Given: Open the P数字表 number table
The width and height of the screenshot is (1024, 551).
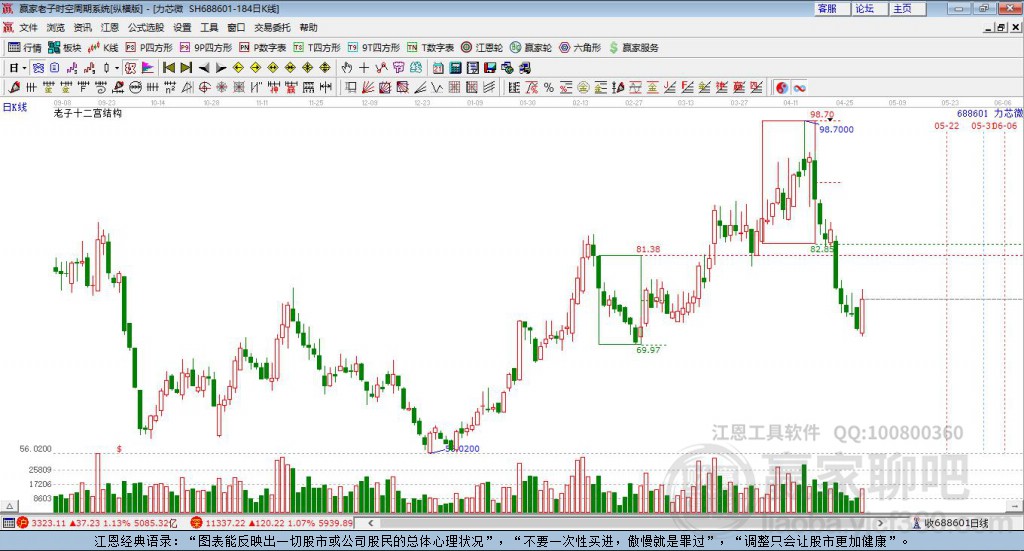Looking at the screenshot, I should 263,48.
